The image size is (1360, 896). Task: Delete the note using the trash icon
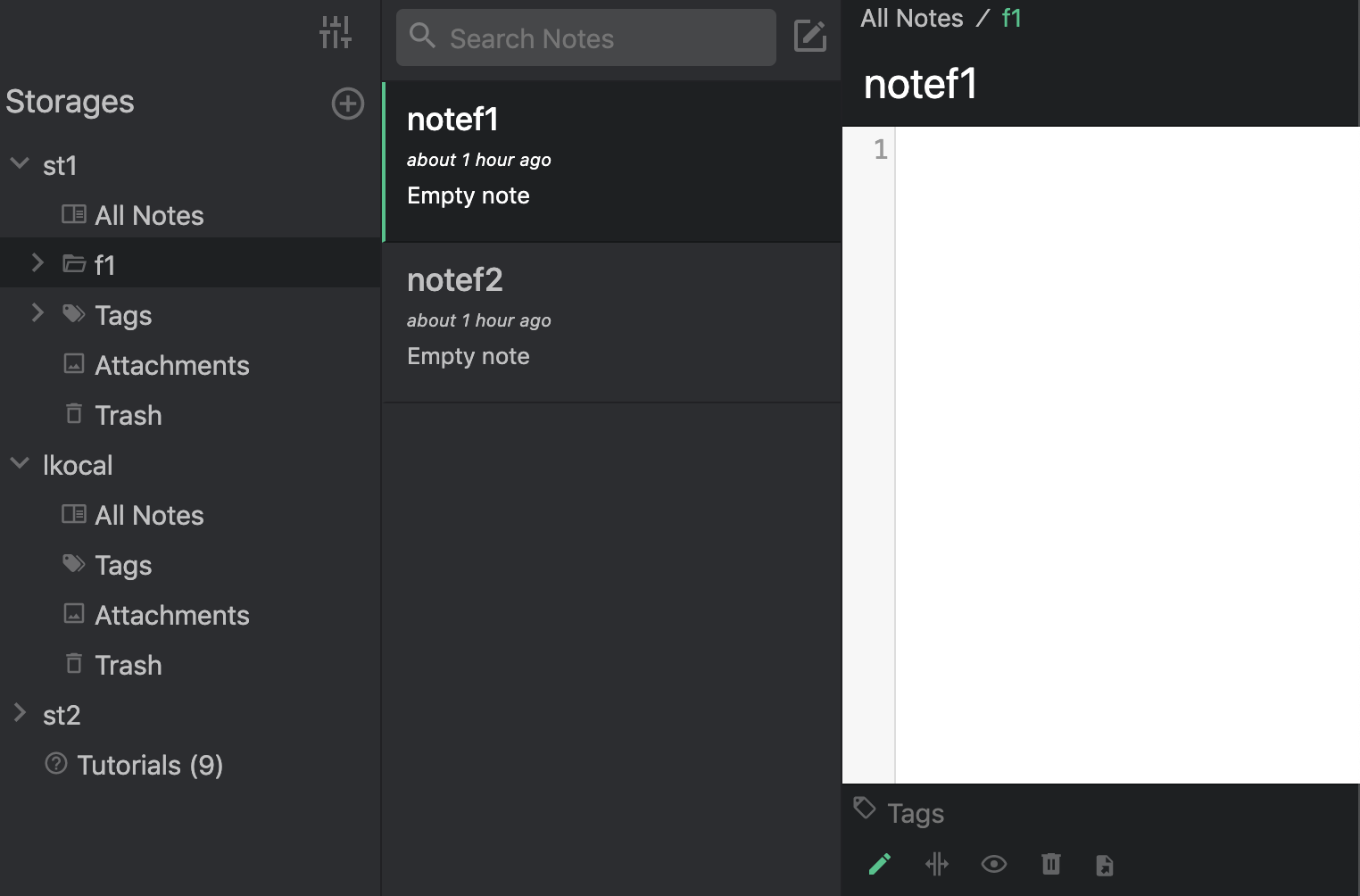click(1051, 864)
